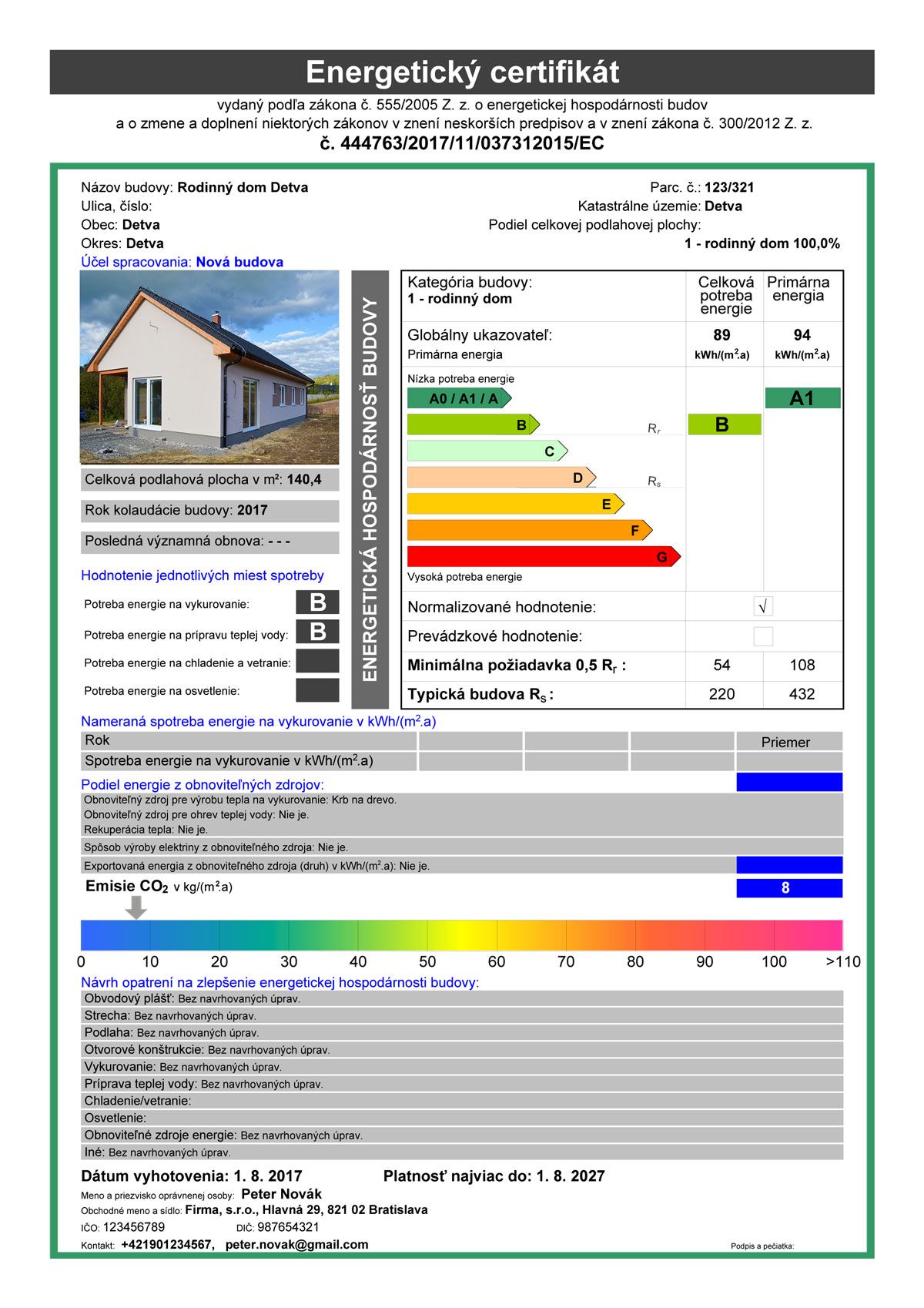Click the CO2 emissions color gradient scale
The image size is (924, 1308).
[462, 934]
